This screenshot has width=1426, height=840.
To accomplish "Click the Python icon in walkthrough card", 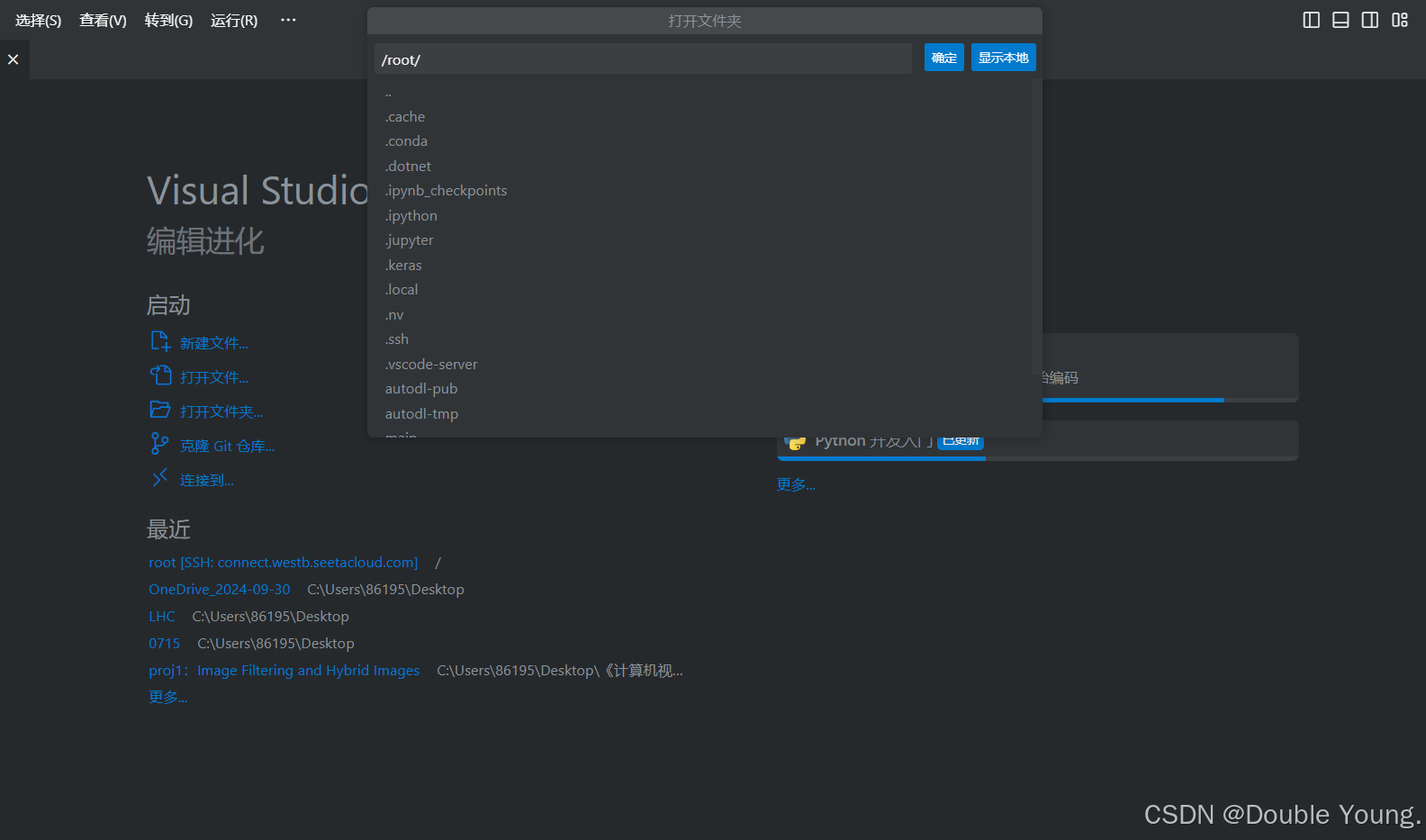I will (x=795, y=442).
